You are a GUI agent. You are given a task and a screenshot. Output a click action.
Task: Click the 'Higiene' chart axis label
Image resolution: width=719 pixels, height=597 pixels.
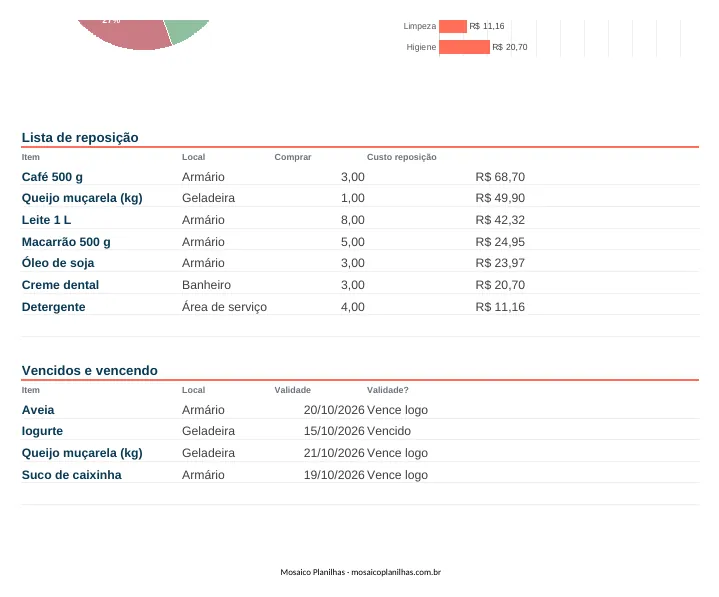[421, 47]
